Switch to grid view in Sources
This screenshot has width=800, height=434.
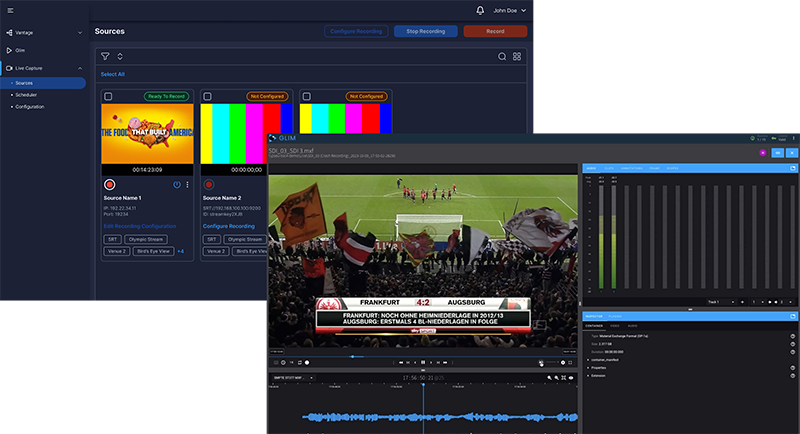[517, 57]
